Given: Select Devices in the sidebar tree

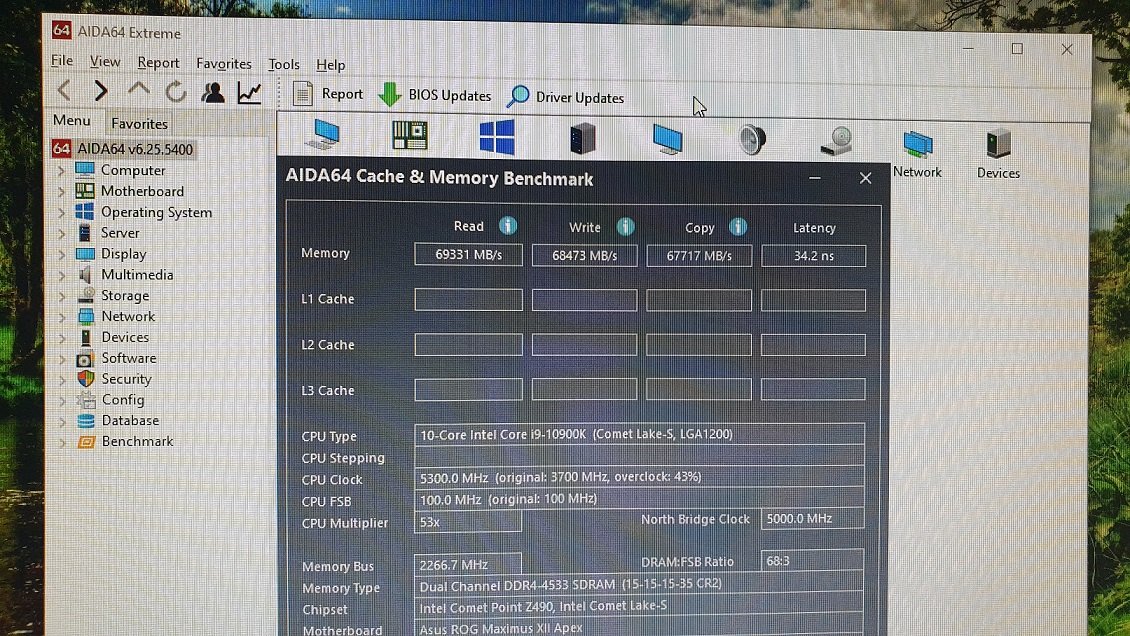Looking at the screenshot, I should 125,337.
